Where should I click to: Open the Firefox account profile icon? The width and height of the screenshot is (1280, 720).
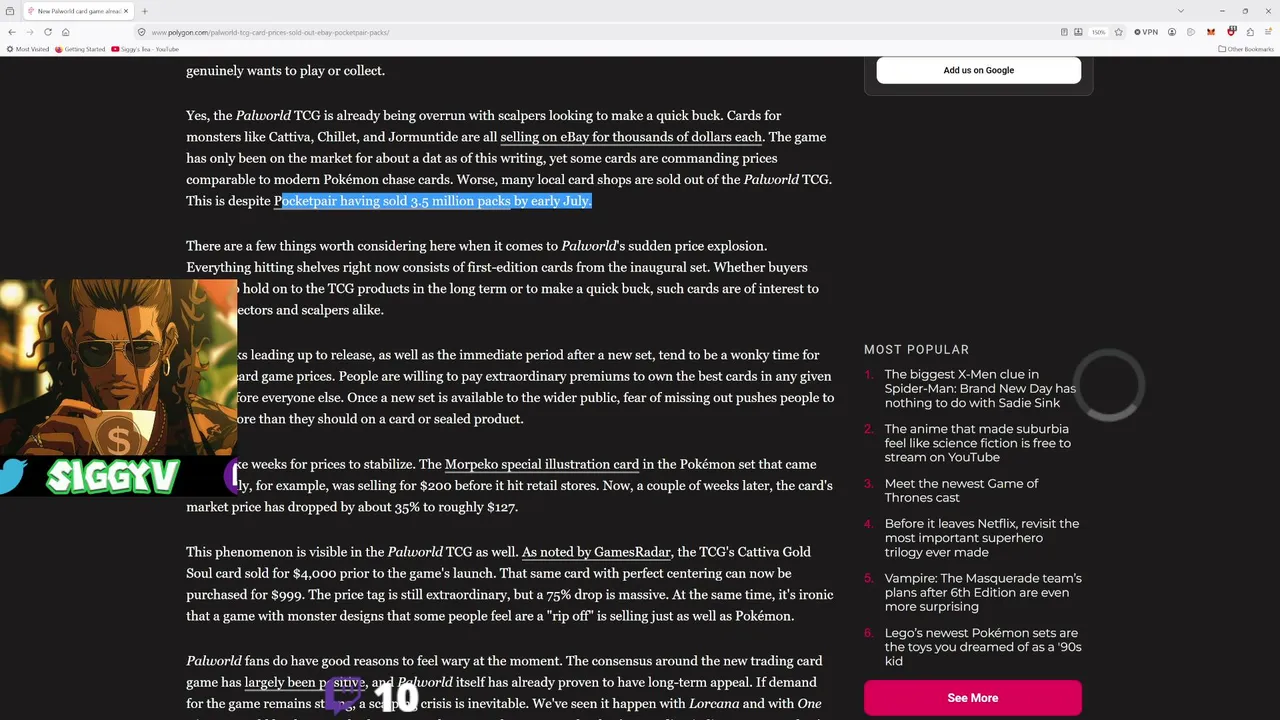tap(1171, 32)
